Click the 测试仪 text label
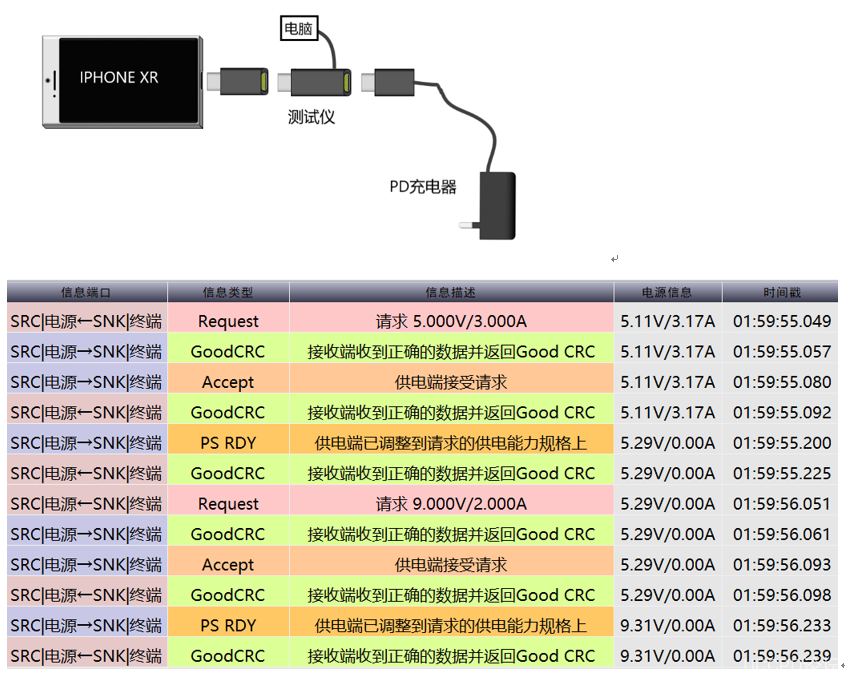Image resolution: width=845 pixels, height=677 pixels. coord(311,117)
